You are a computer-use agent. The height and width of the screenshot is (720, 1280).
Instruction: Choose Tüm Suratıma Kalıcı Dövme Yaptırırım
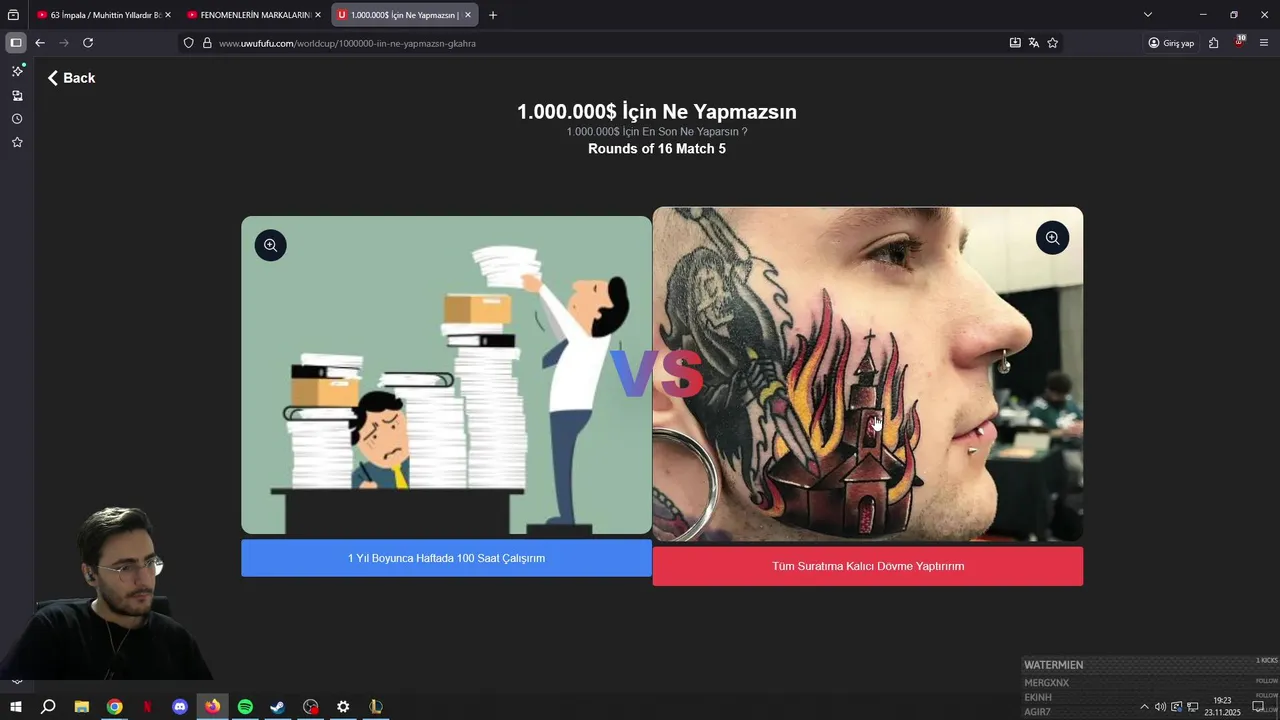point(868,566)
